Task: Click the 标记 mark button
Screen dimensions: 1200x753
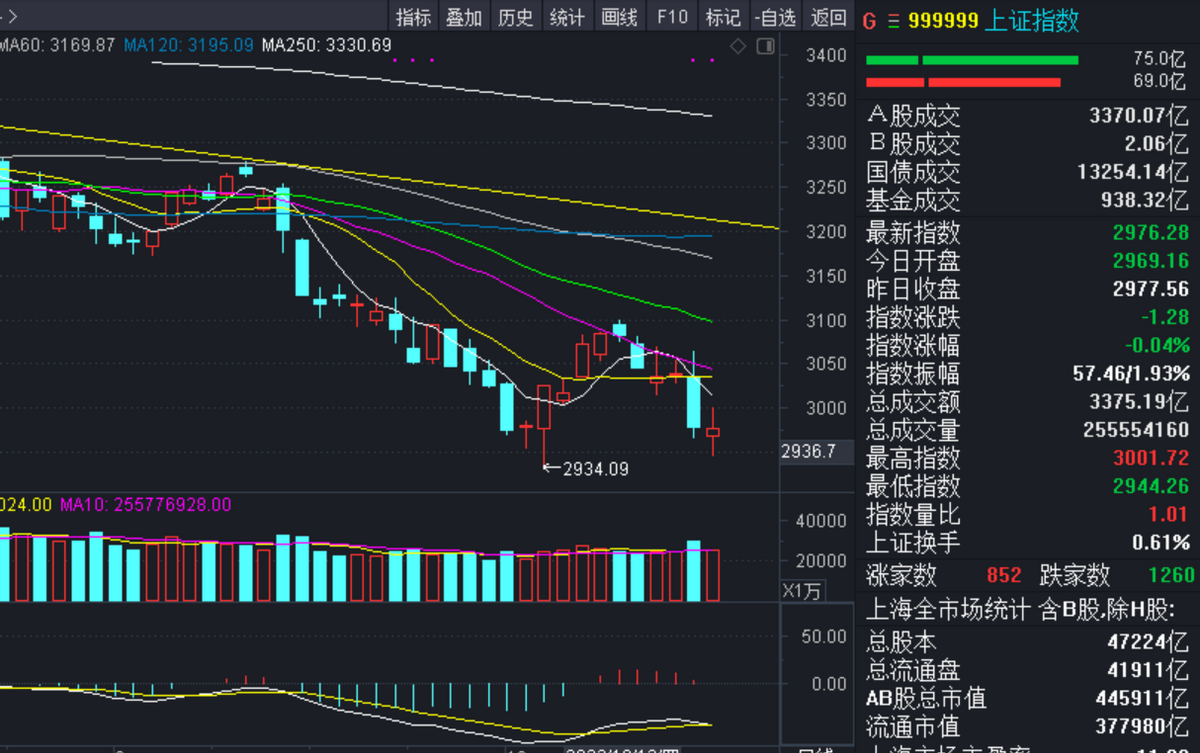Action: 723,17
